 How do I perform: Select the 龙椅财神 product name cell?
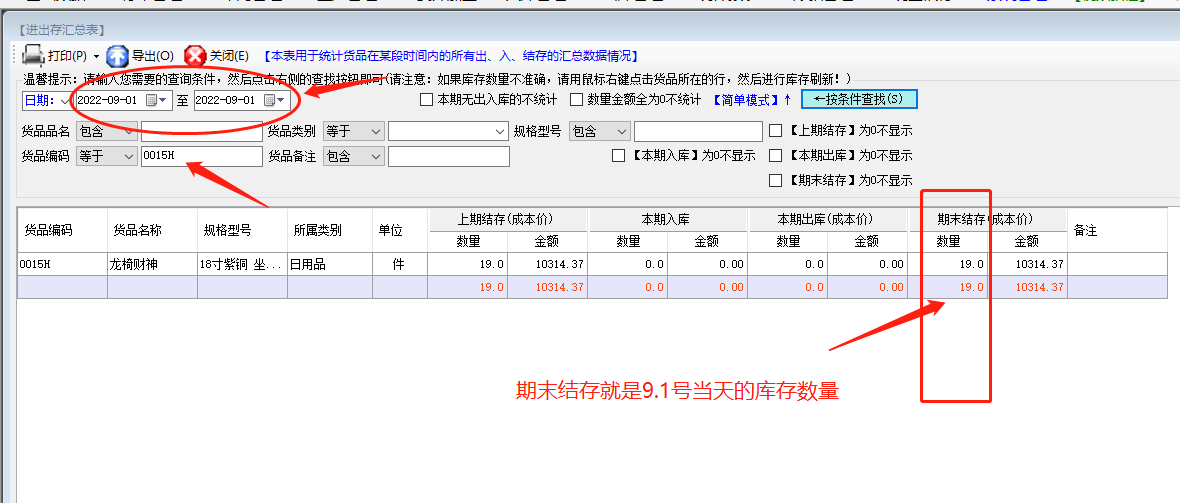[x=152, y=264]
